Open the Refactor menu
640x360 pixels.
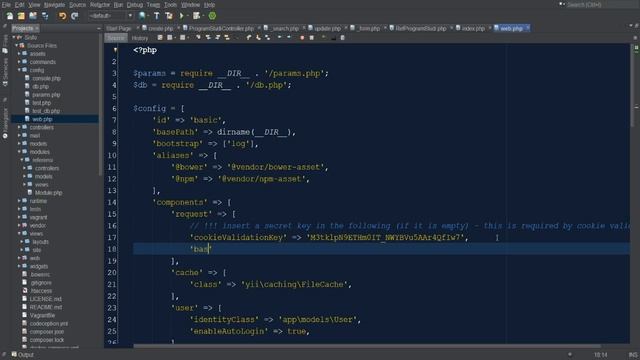[100, 5]
